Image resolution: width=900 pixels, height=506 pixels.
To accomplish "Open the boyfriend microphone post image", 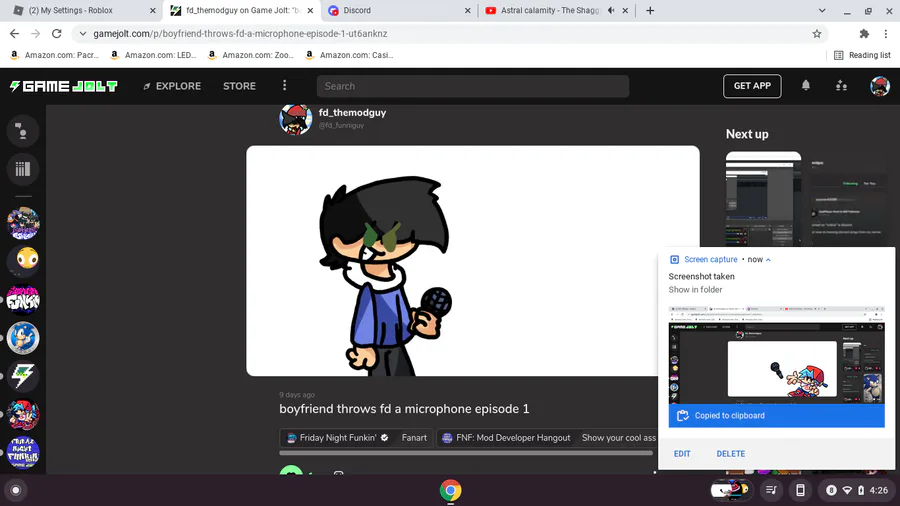I will [x=472, y=261].
